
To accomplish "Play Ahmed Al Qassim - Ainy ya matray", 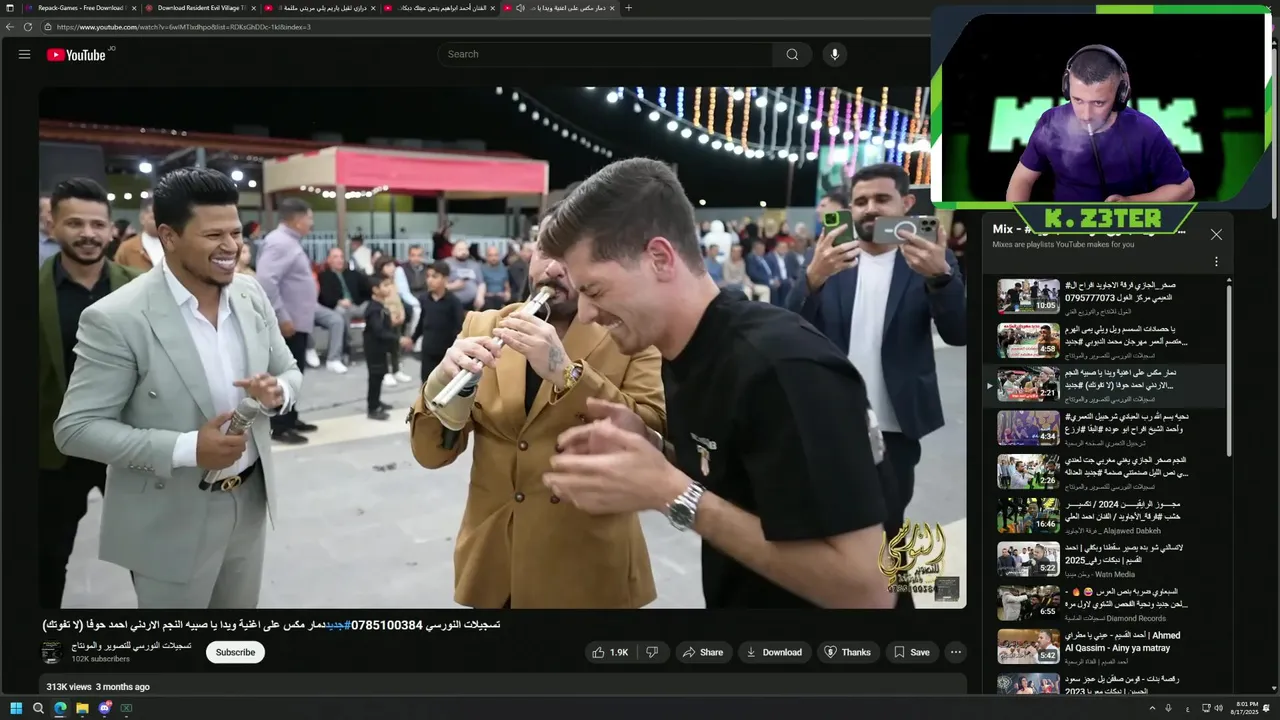I will click(x=1028, y=647).
